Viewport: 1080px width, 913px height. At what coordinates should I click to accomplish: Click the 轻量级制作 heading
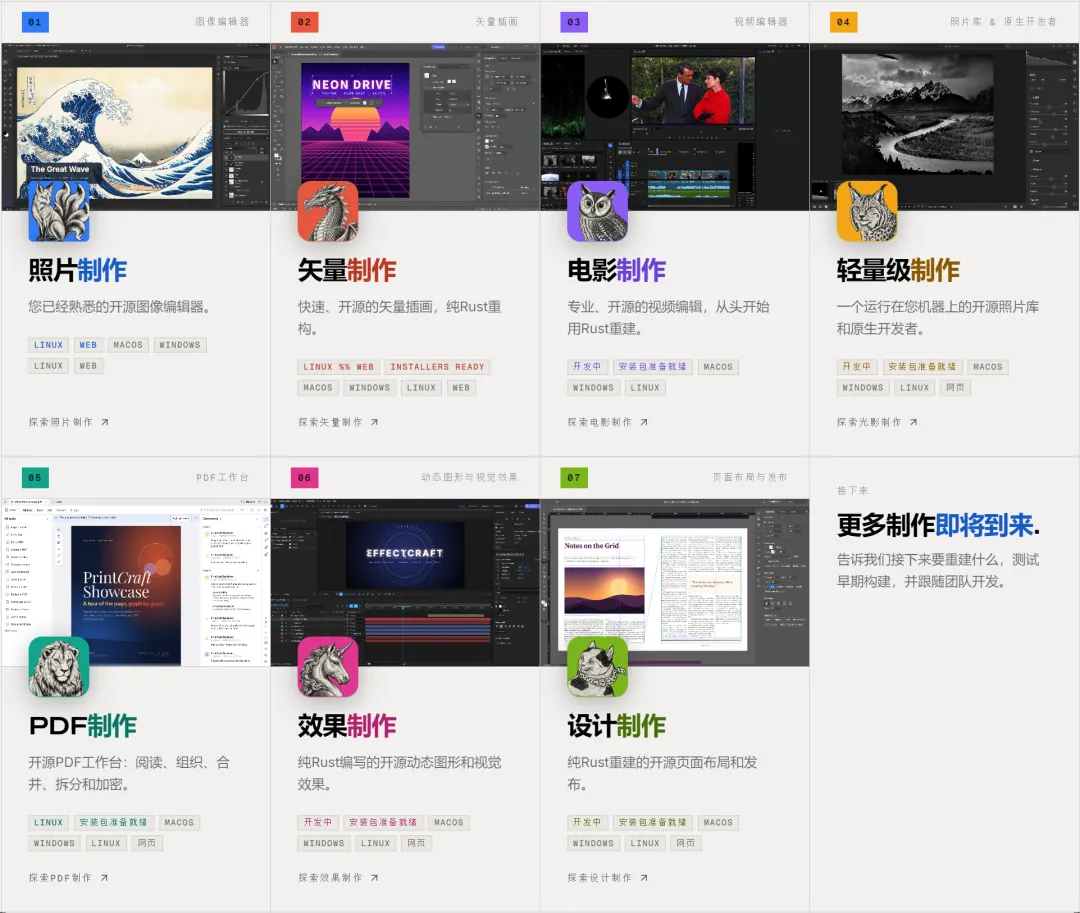click(898, 271)
